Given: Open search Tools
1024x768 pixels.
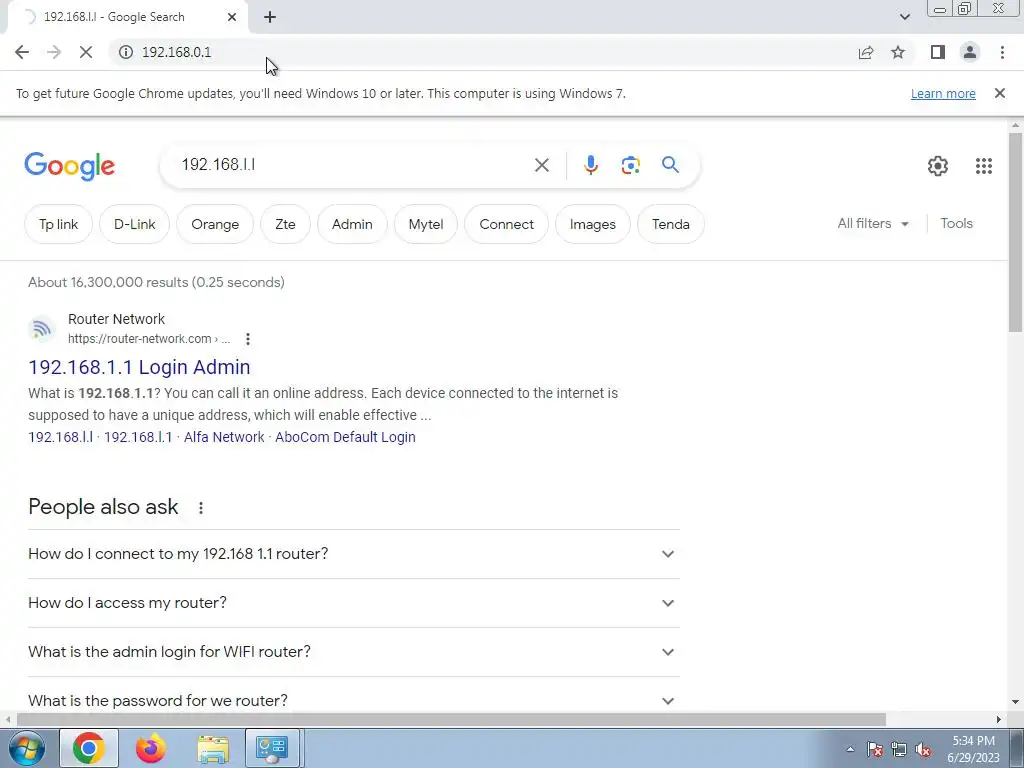Looking at the screenshot, I should click(x=956, y=223).
